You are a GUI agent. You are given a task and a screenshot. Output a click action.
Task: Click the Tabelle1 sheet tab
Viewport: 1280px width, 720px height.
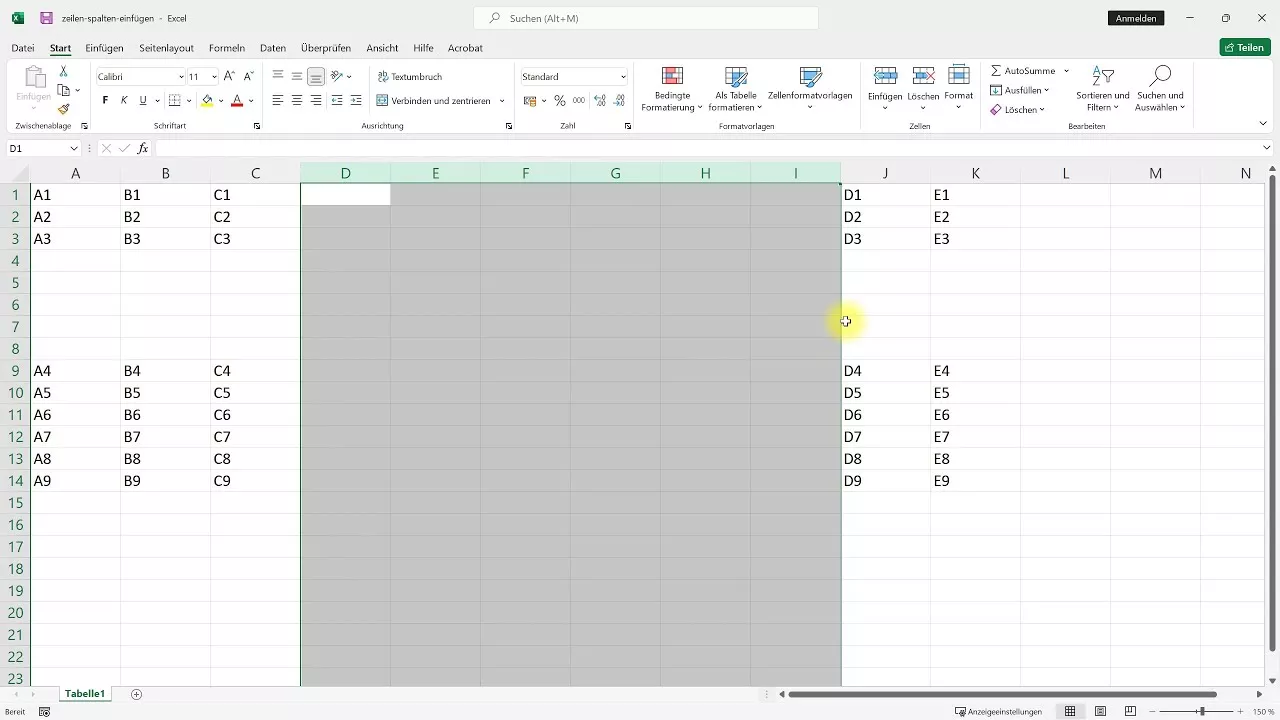tap(85, 694)
